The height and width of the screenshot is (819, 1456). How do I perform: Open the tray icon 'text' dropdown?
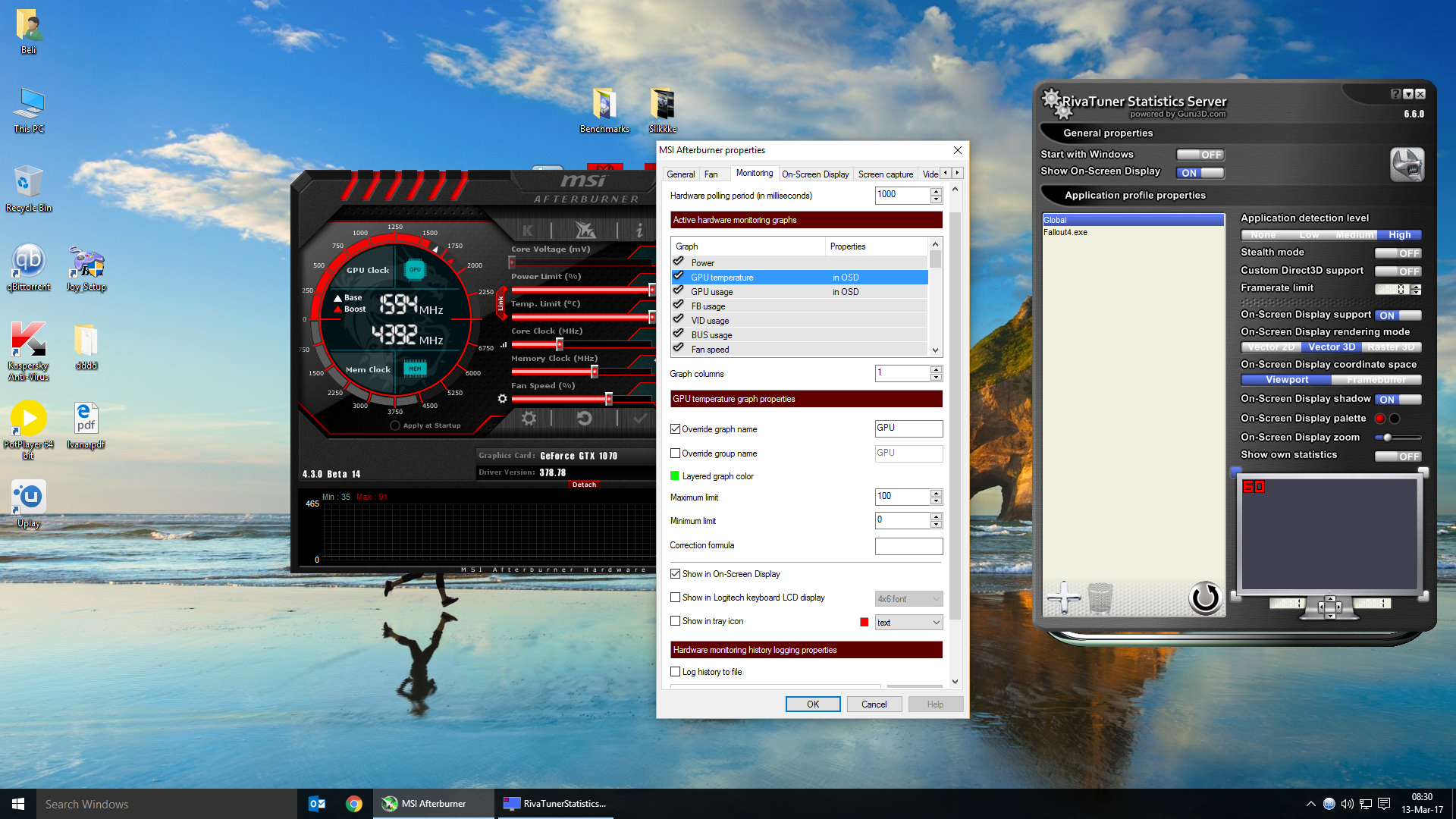click(x=908, y=623)
